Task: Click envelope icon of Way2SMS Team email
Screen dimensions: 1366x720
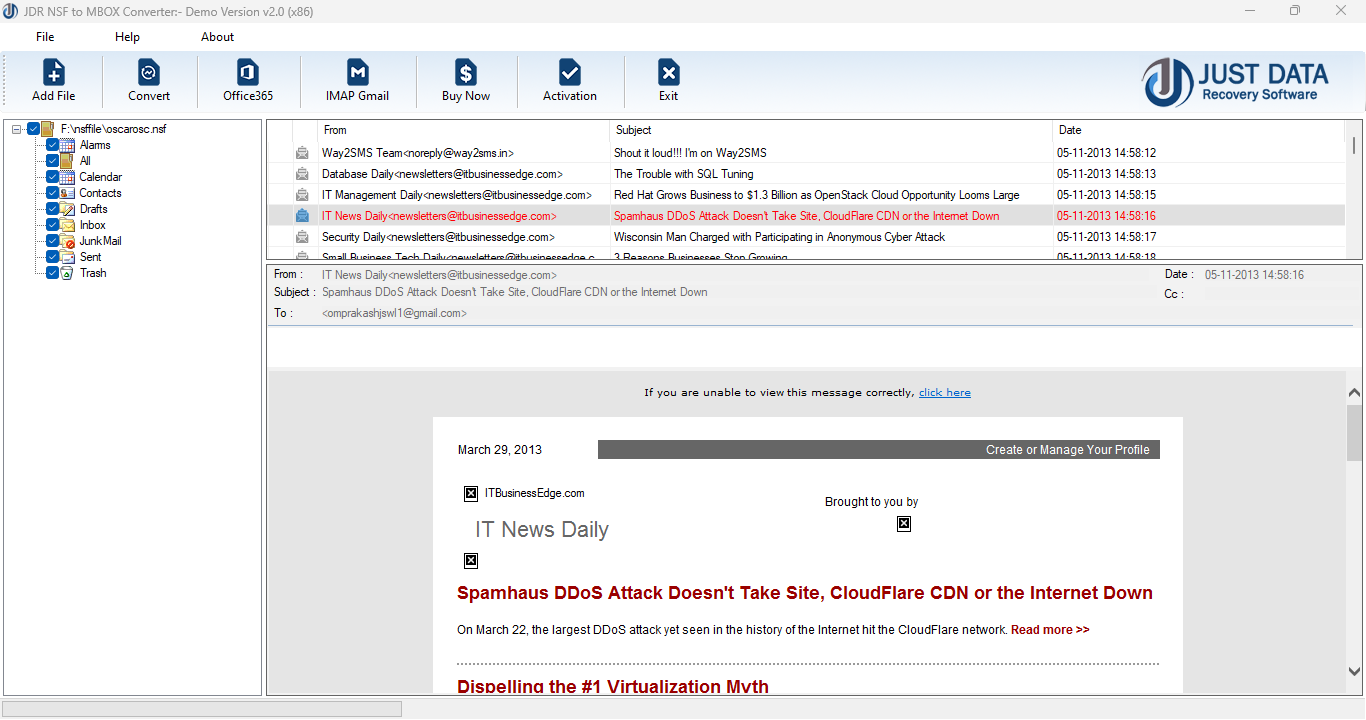Action: [x=302, y=153]
